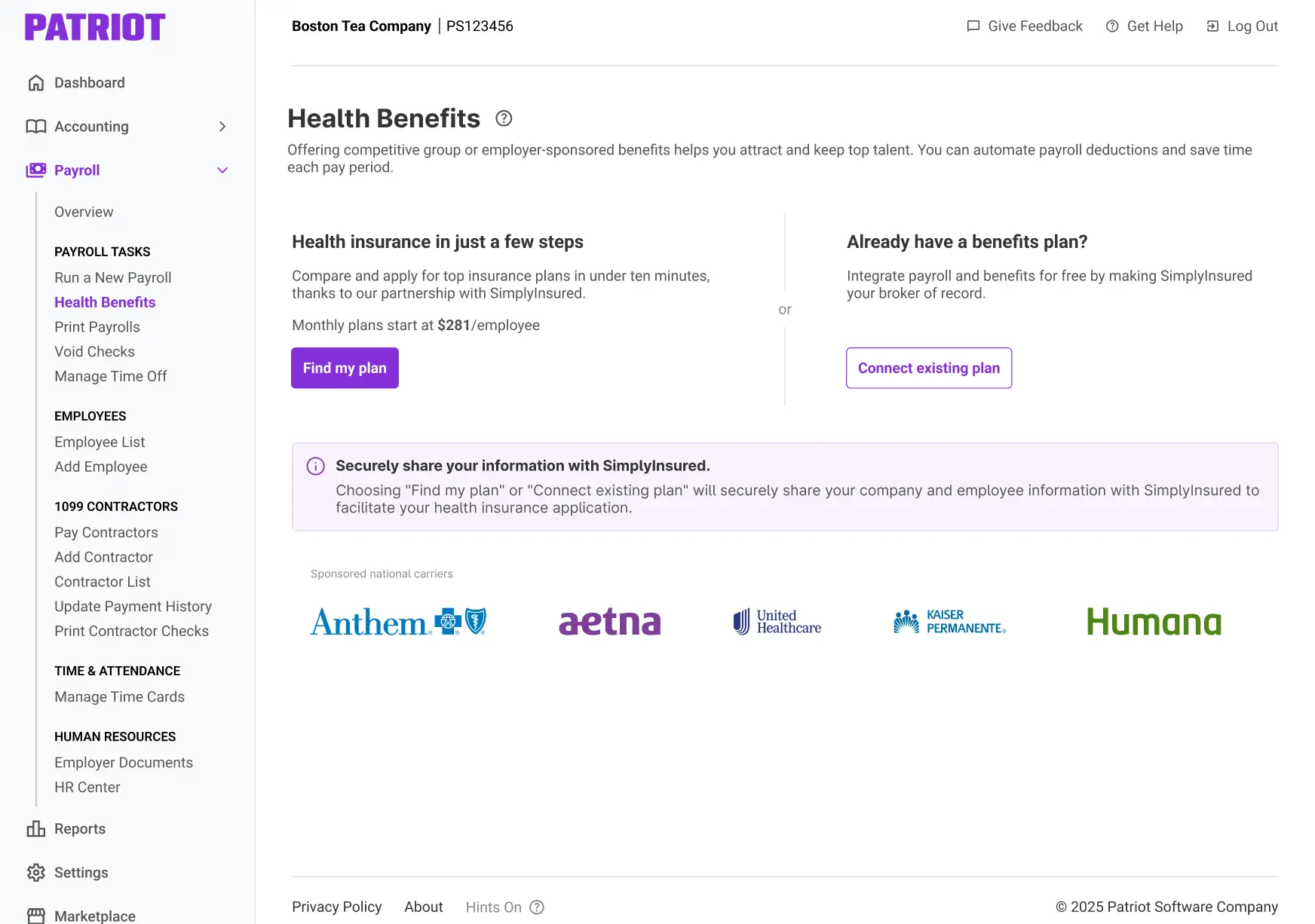
Task: Click the Find my plan button
Action: click(x=344, y=368)
